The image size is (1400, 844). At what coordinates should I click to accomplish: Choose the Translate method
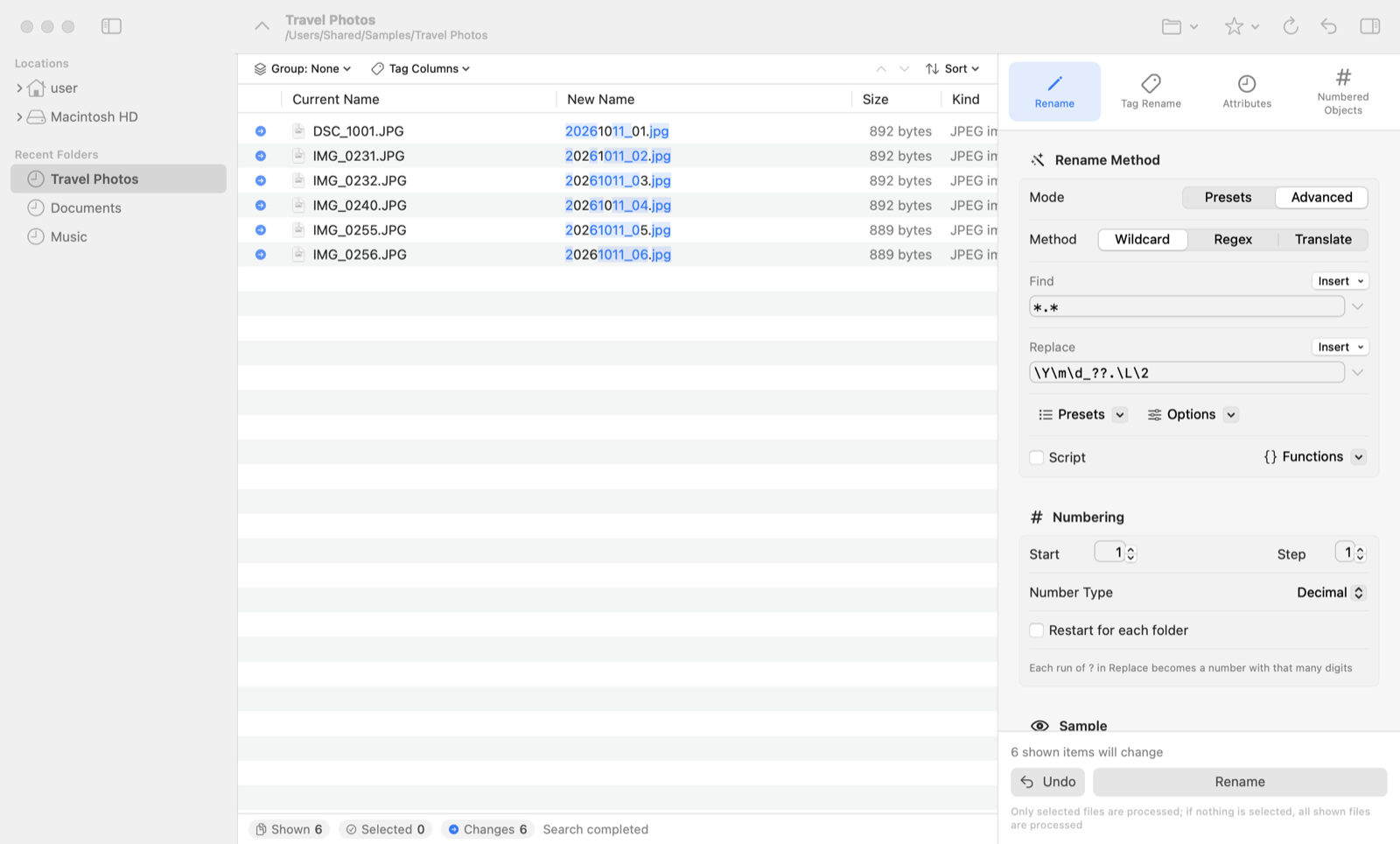click(1323, 239)
